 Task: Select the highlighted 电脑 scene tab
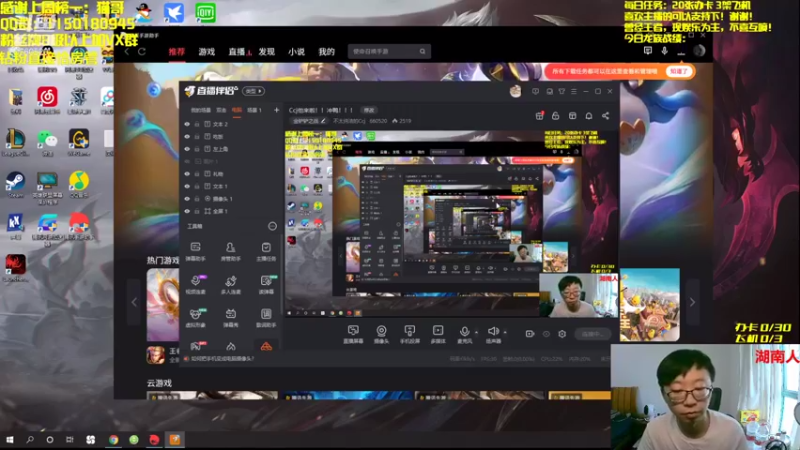coord(237,110)
